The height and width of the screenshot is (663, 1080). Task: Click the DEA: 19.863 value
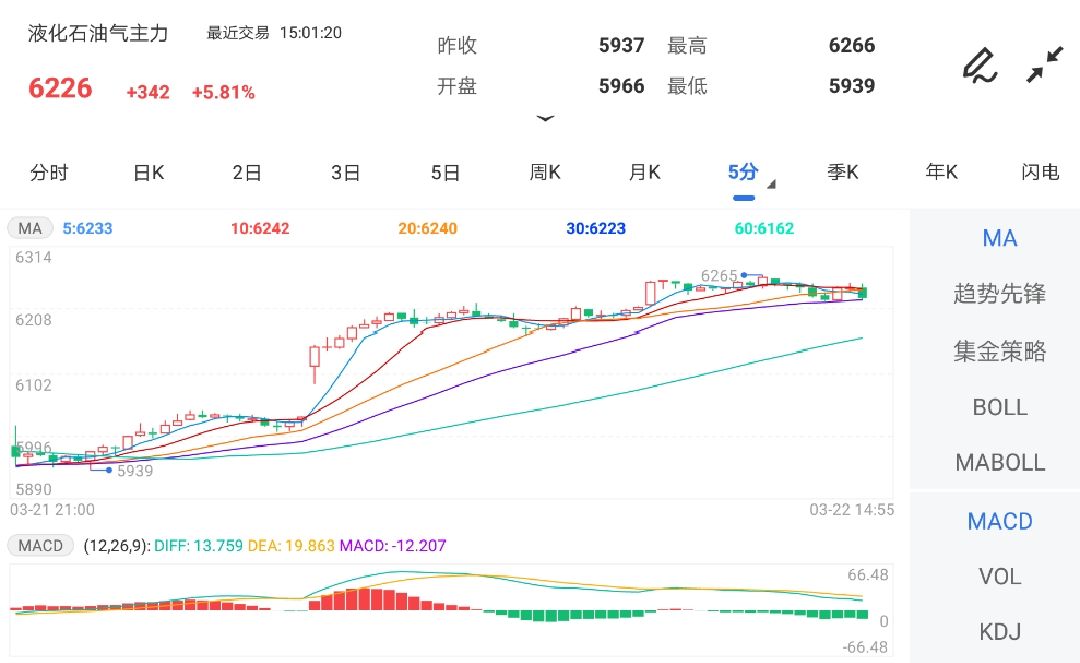coord(291,546)
